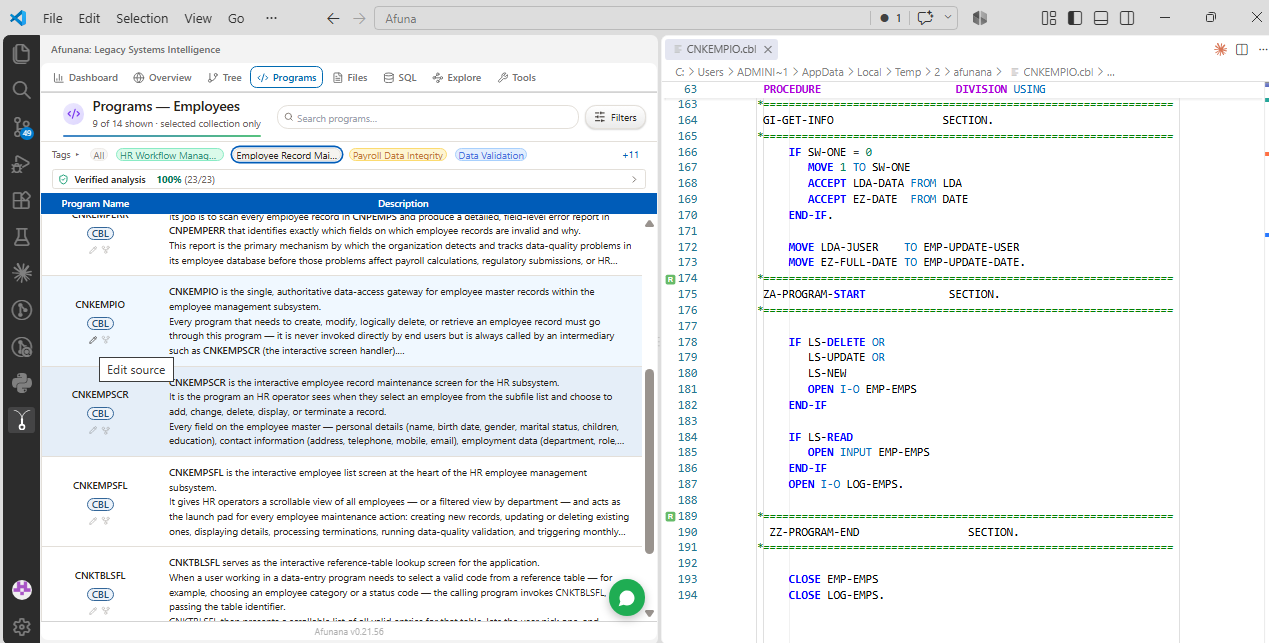Open the Customize Layout control
This screenshot has height=643, width=1269.
(1049, 18)
